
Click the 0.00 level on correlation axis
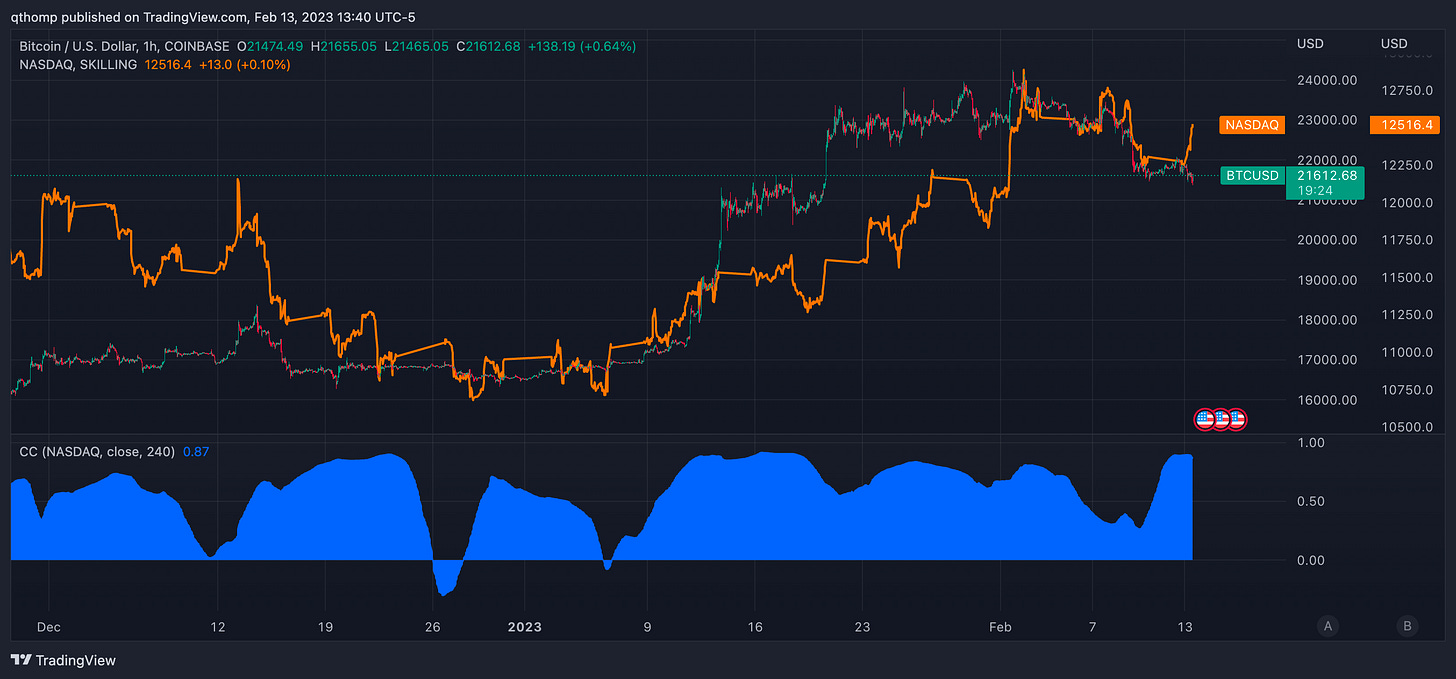[1310, 560]
